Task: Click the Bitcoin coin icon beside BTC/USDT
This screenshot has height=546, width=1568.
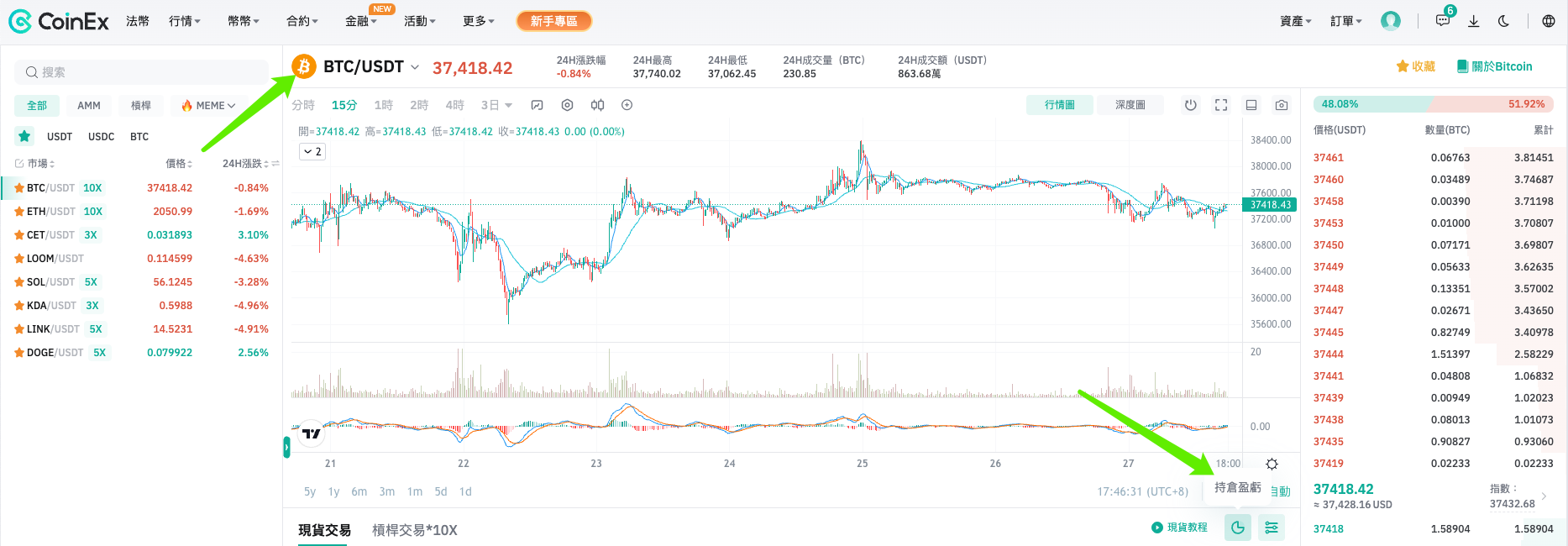Action: [304, 66]
